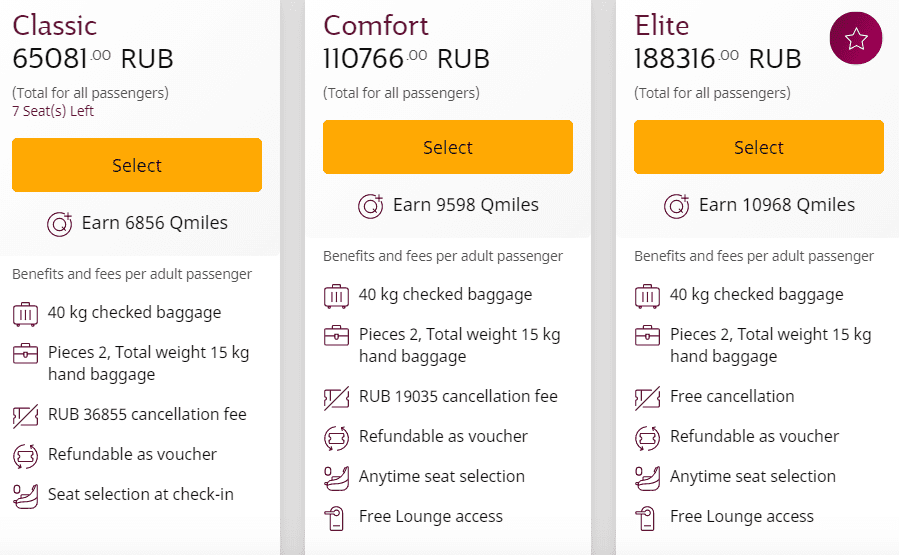
Task: Select the Comfort fare option
Action: tap(448, 147)
